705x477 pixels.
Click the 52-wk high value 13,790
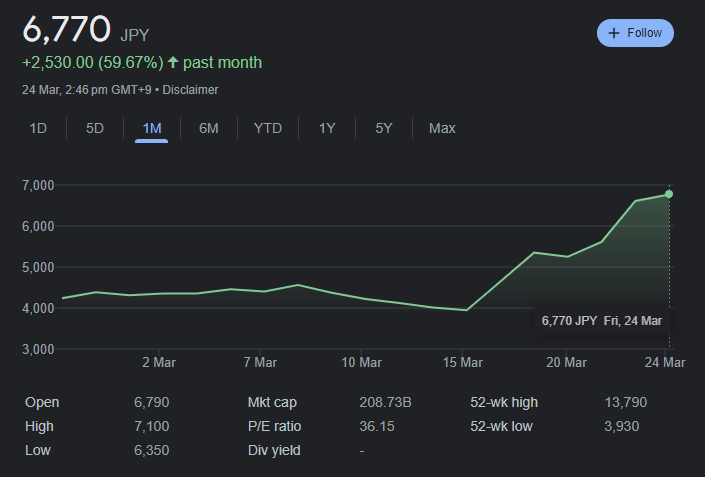(x=625, y=402)
